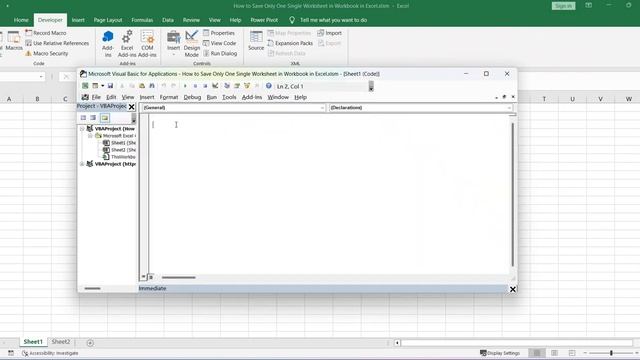Viewport: 640px width, 360px height.
Task: Open the VBA editor Insert menu
Action: click(147, 97)
